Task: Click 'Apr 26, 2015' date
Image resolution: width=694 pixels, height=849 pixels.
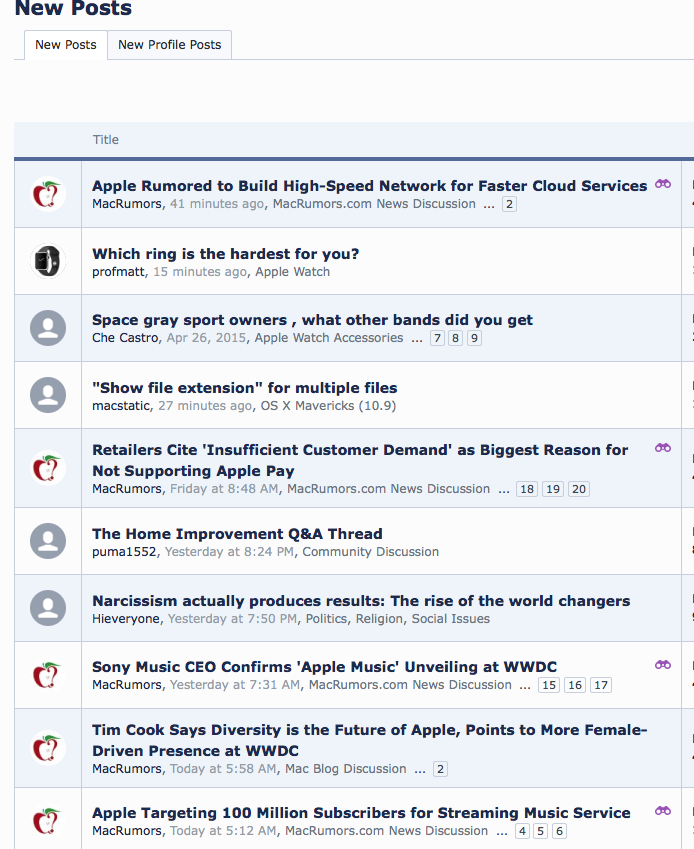Action: [x=206, y=338]
